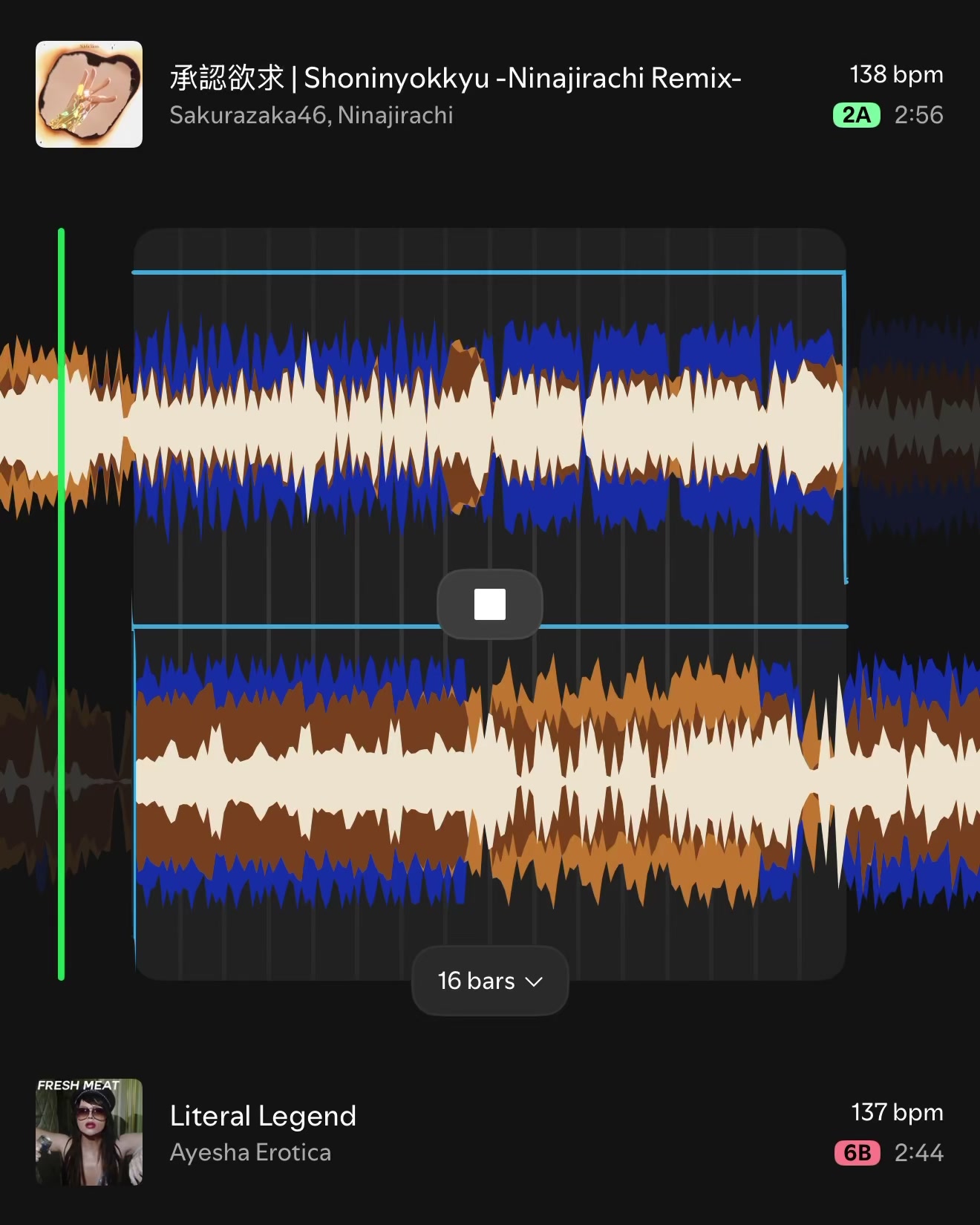Click the green 2A key badge
The height and width of the screenshot is (1225, 980).
857,115
